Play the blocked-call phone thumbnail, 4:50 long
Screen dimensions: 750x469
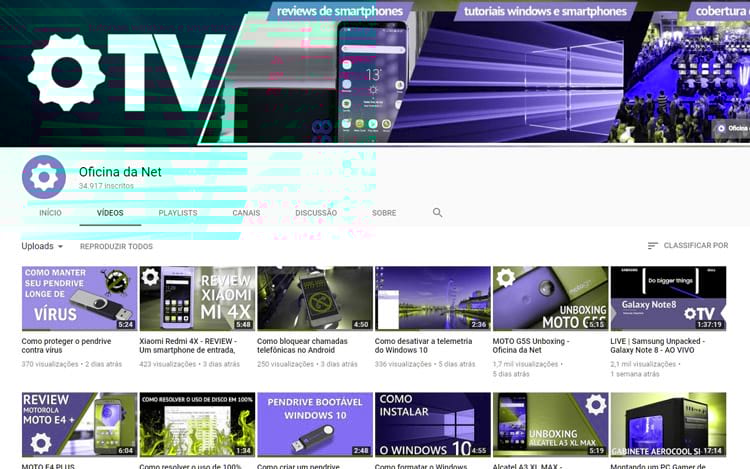[315, 298]
